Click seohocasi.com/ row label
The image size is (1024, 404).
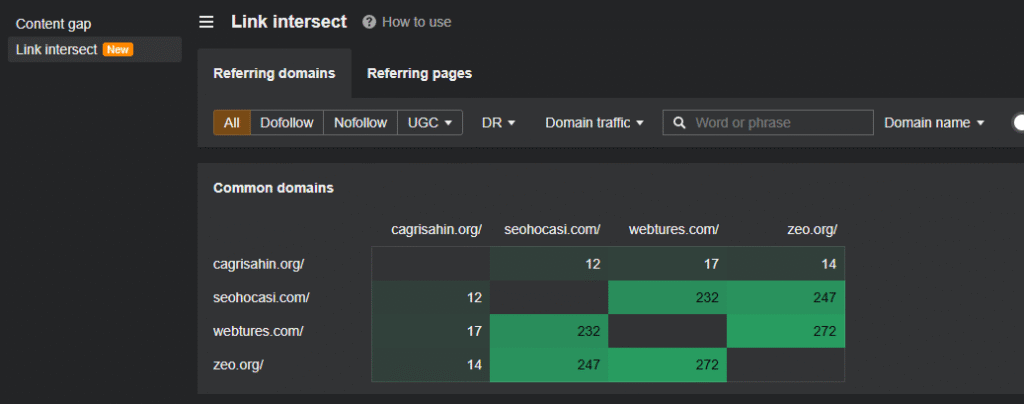pos(261,298)
